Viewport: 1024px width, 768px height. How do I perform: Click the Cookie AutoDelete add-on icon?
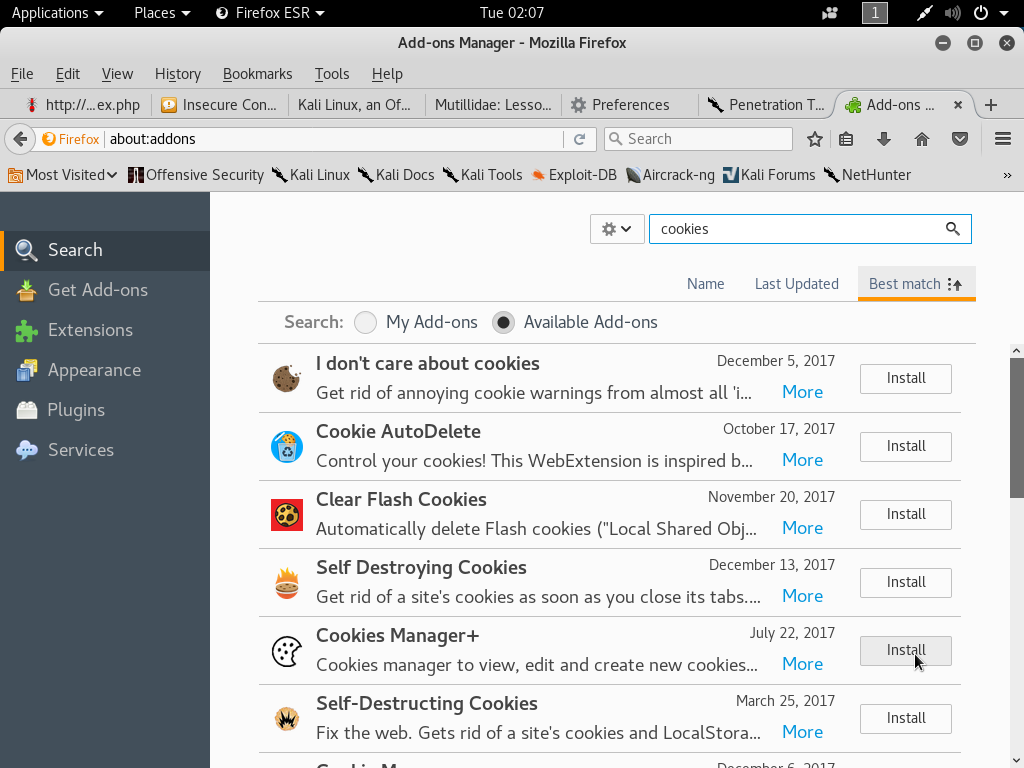tap(287, 446)
